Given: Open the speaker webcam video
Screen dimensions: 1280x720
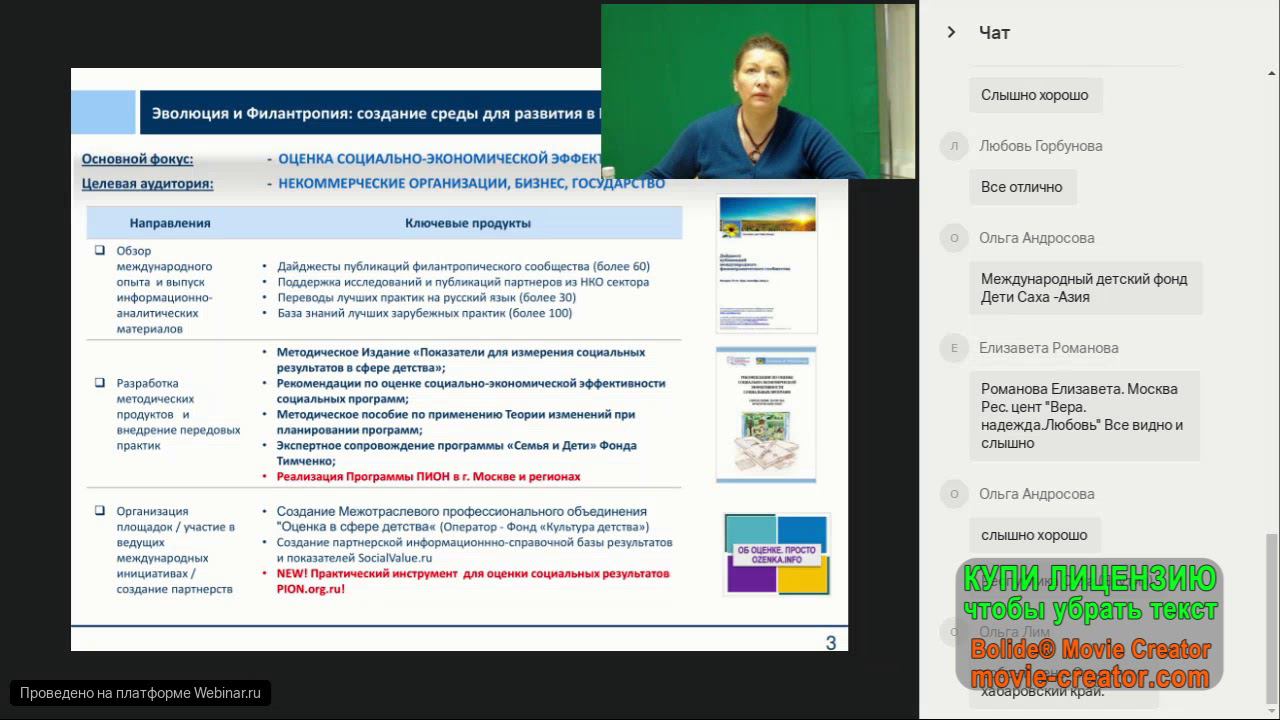Looking at the screenshot, I should coord(758,92).
